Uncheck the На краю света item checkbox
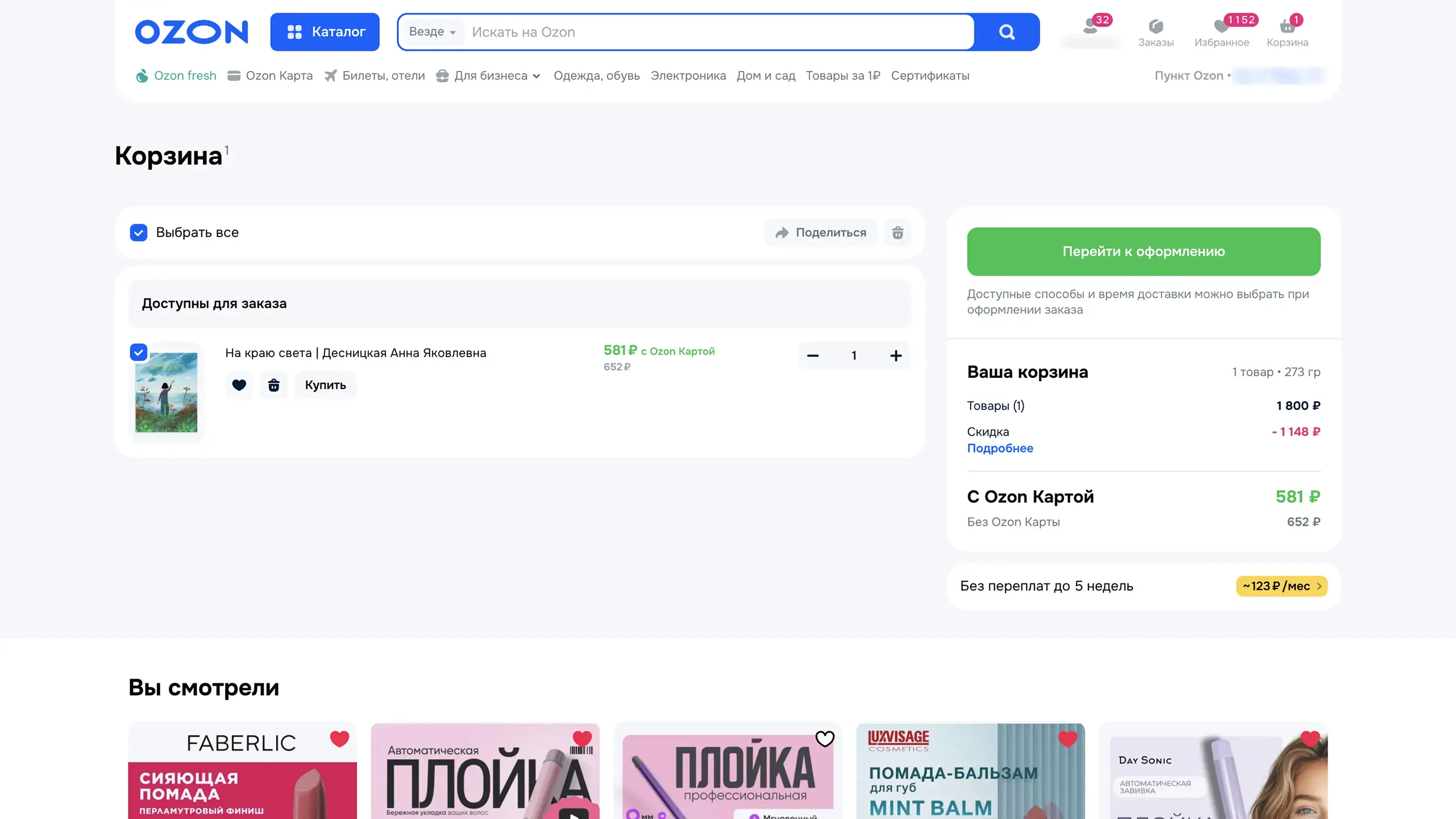The width and height of the screenshot is (1456, 819). click(x=139, y=352)
